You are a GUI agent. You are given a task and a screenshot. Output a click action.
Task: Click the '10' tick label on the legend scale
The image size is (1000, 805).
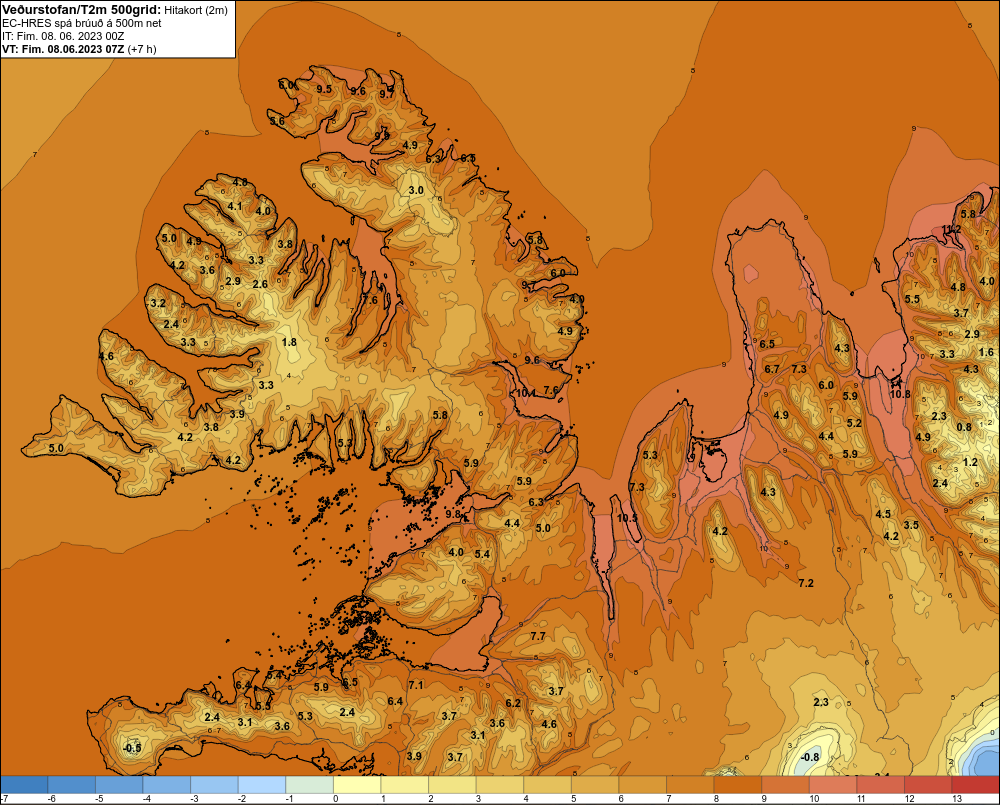click(x=814, y=799)
